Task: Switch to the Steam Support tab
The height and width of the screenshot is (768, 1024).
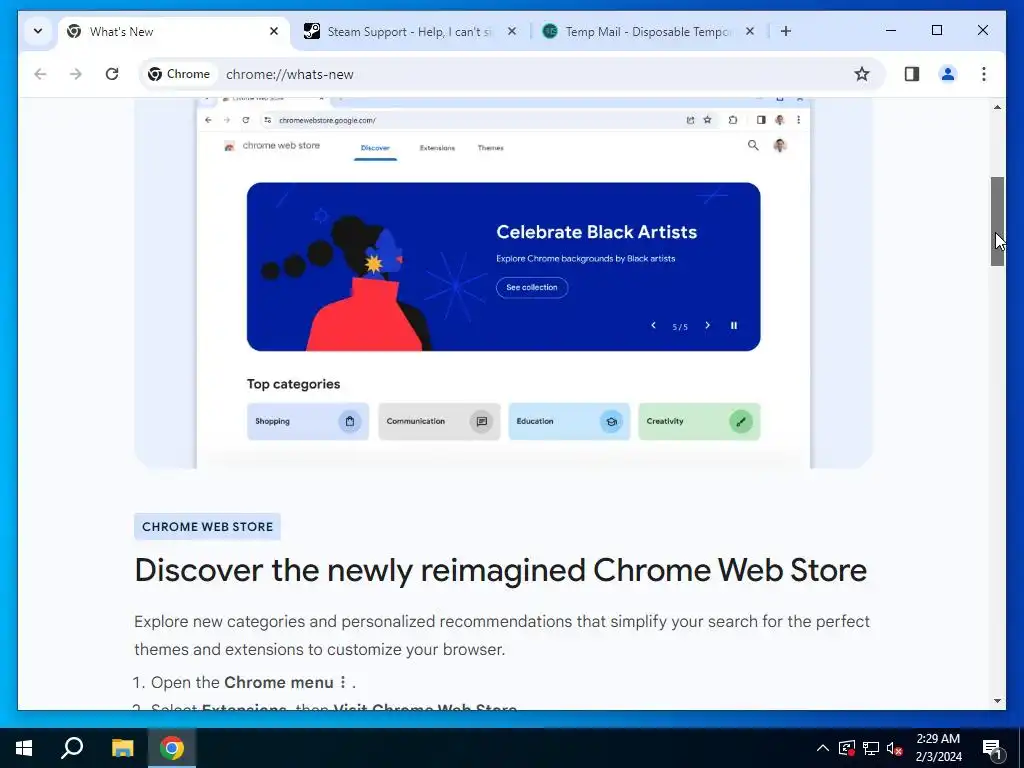Action: coord(408,31)
